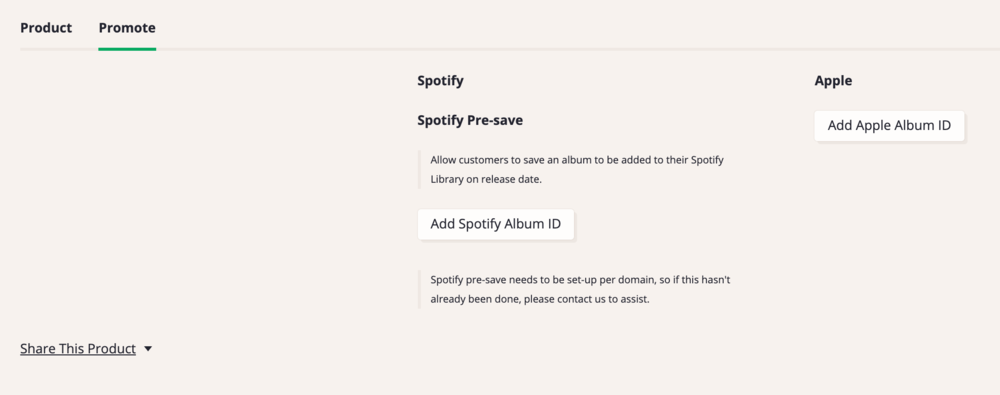Click the Spotify section heading

coord(440,81)
